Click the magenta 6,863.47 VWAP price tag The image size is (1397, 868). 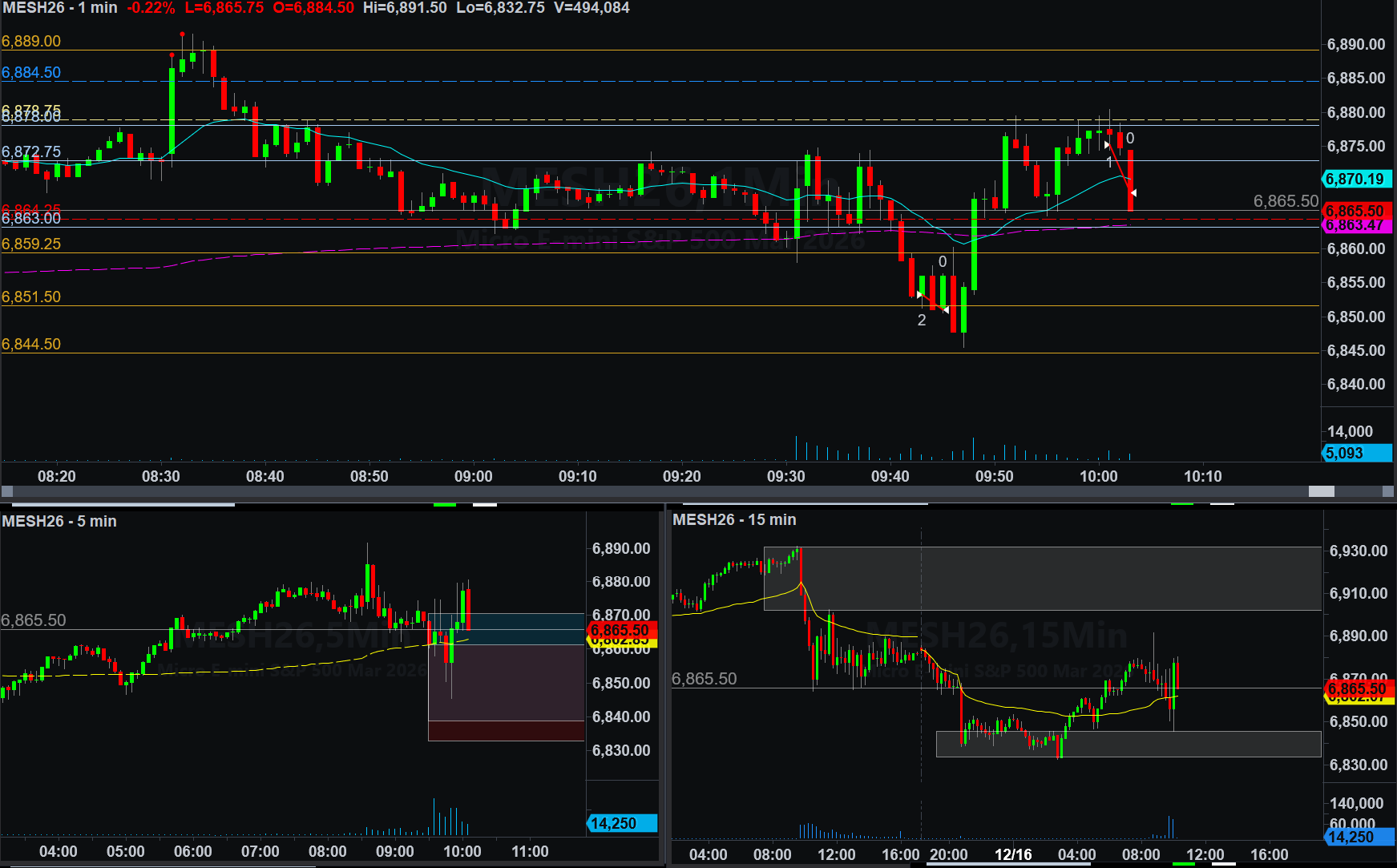tap(1358, 225)
